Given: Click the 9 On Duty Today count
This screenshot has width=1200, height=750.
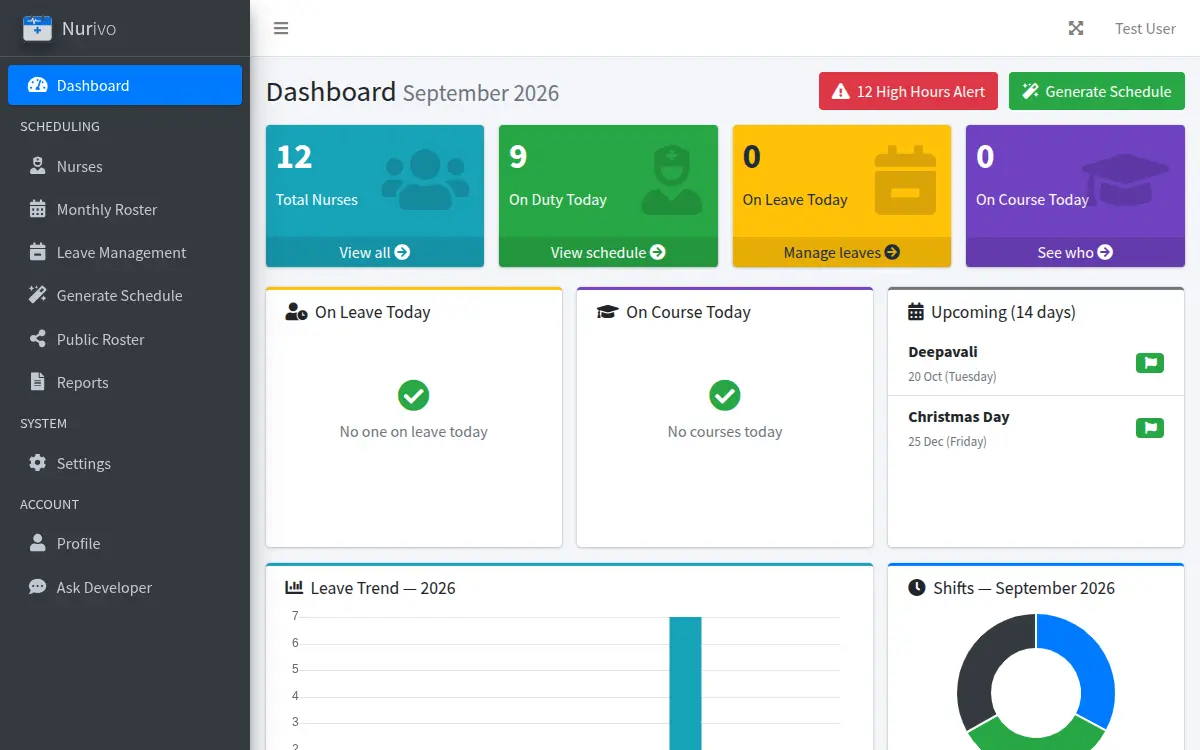Looking at the screenshot, I should (518, 156).
